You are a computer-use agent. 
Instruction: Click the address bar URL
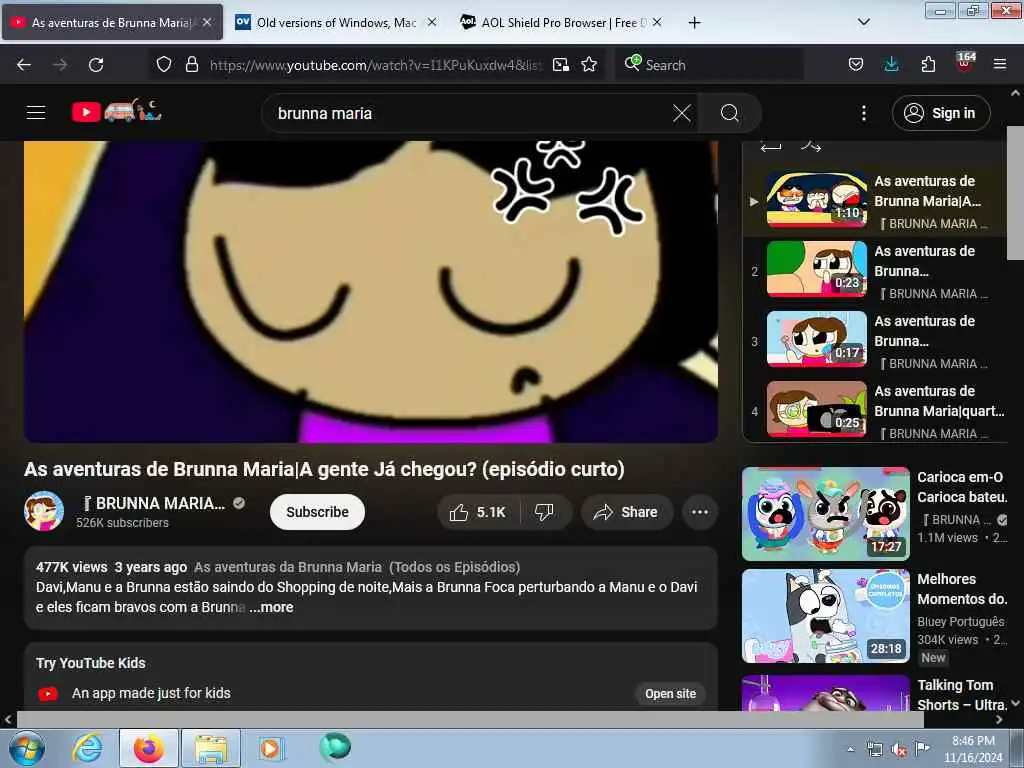point(376,65)
